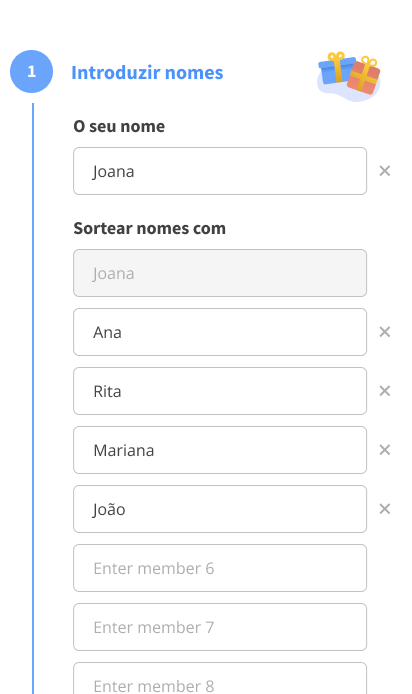Screen dimensions: 412x694
Task: Focus the O seu nome Joana field
Action: pyautogui.click(x=220, y=171)
